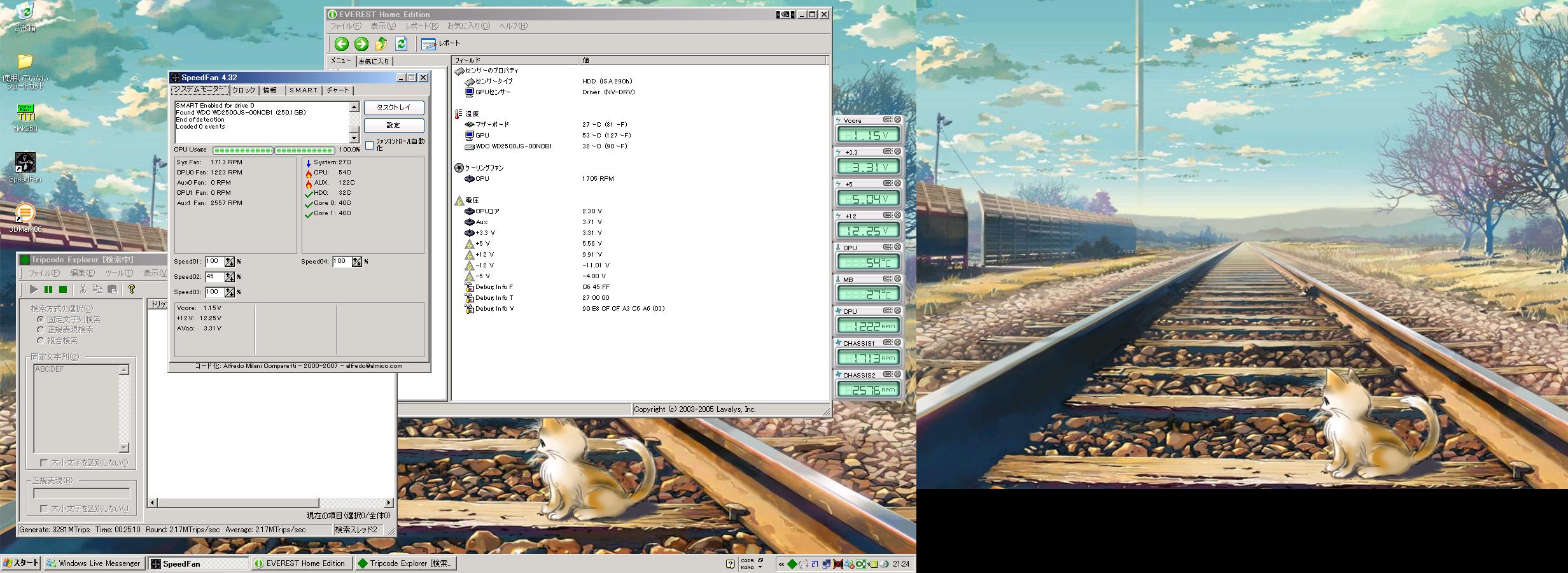Open the Recycle Bin desktop icon
Viewport: 1568px width, 573px height.
pos(25,17)
